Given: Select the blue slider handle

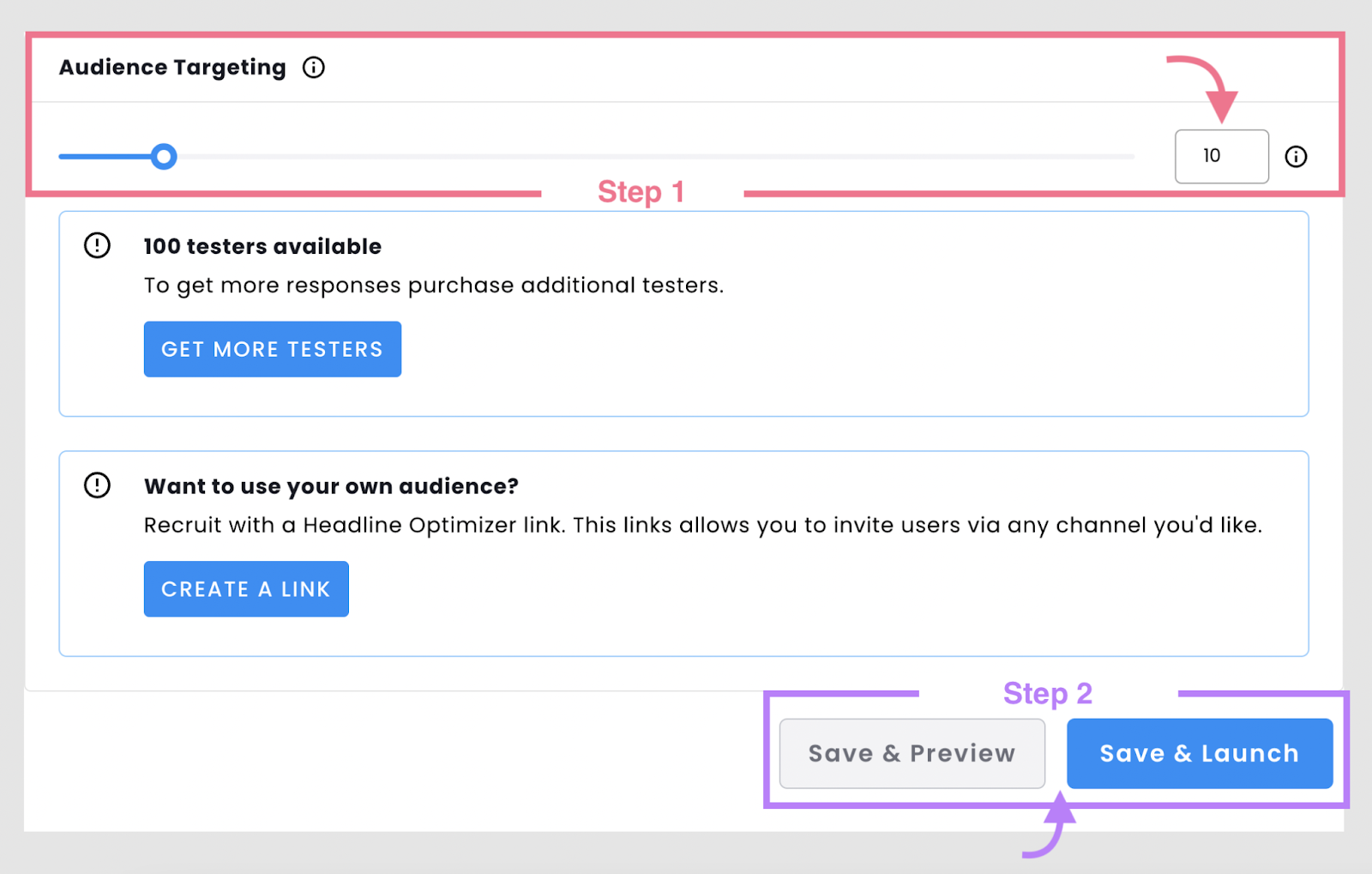Looking at the screenshot, I should tap(165, 156).
